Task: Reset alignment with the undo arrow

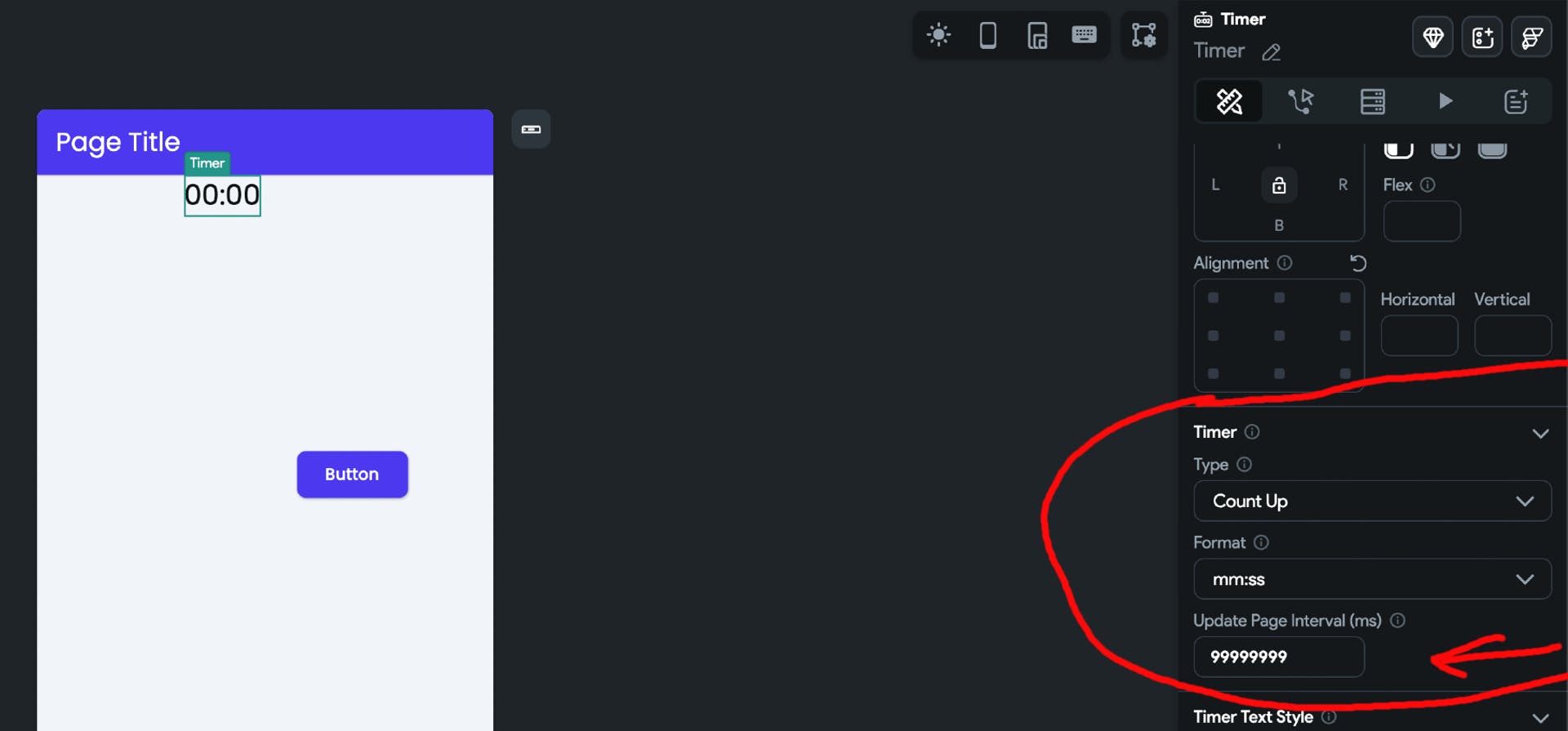Action: pyautogui.click(x=1358, y=263)
